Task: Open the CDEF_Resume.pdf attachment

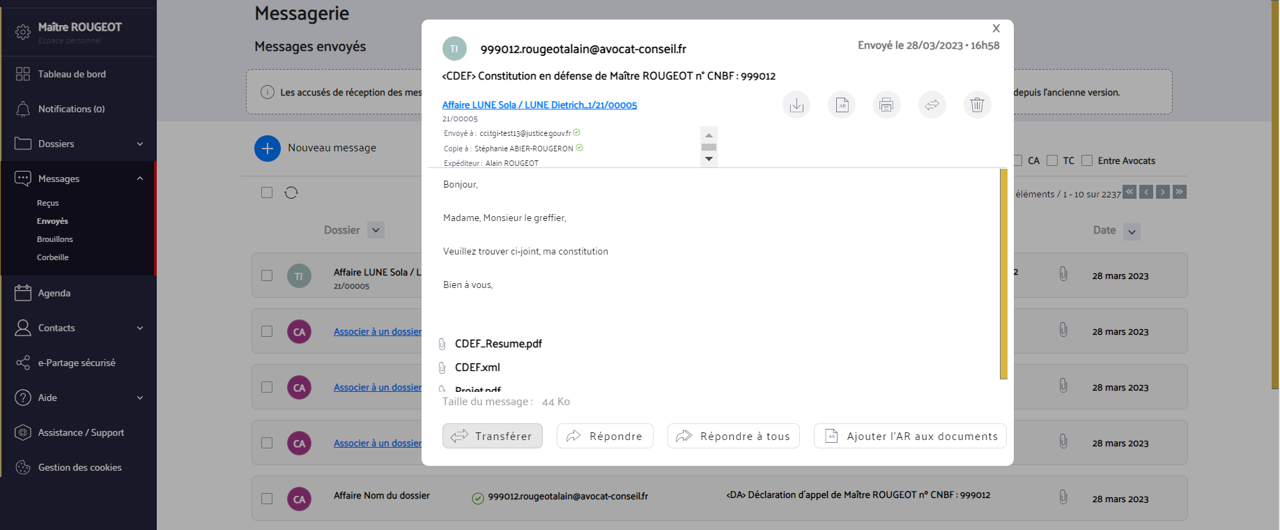Action: coord(498,344)
